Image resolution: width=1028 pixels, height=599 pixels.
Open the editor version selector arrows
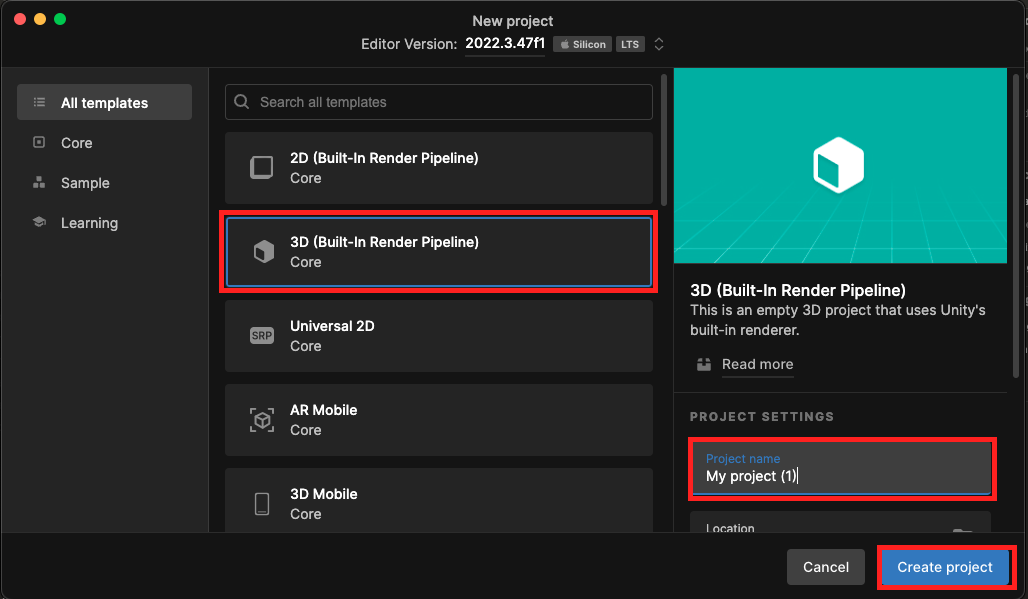click(658, 43)
